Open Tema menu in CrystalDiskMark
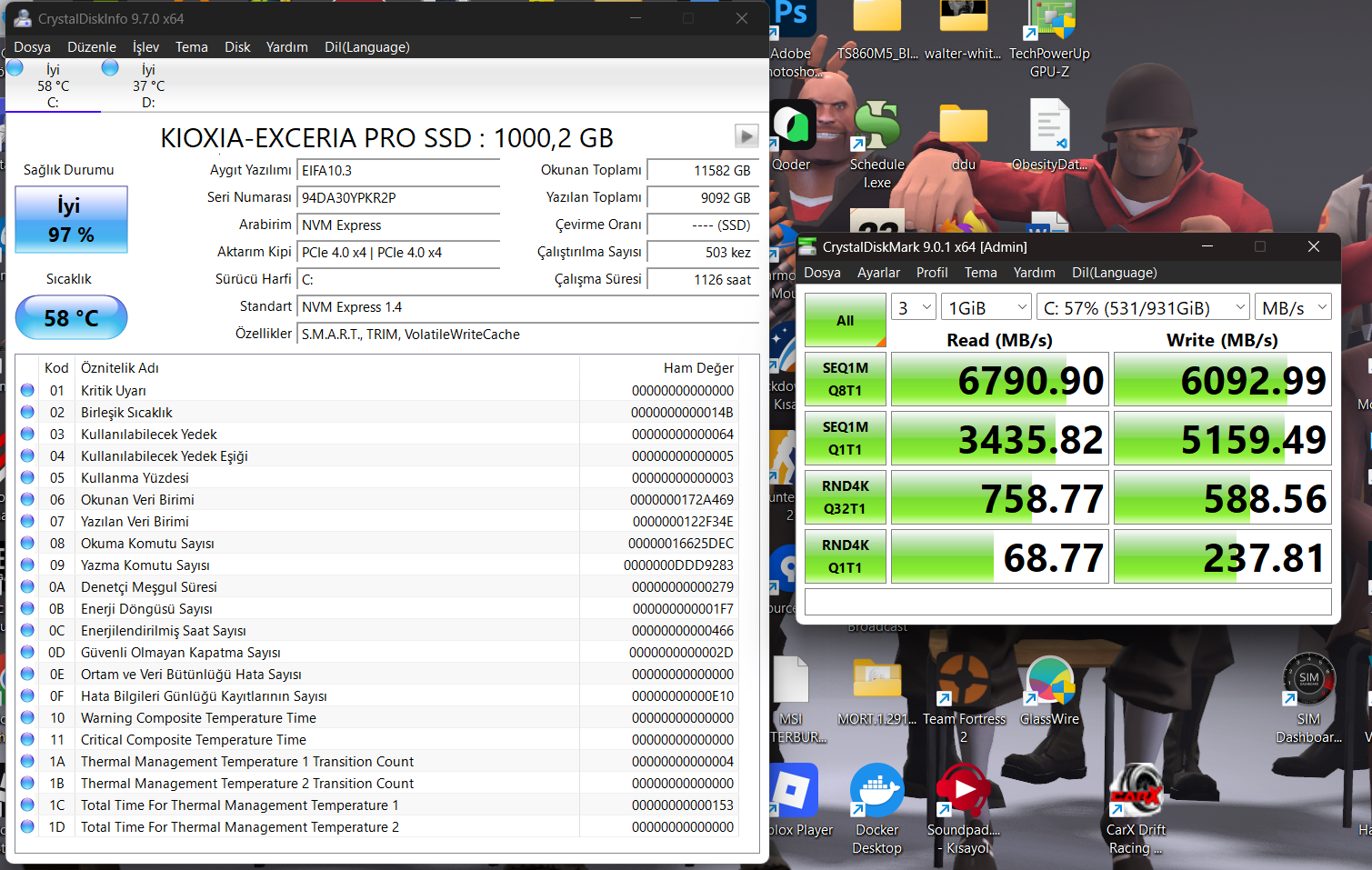 980,273
